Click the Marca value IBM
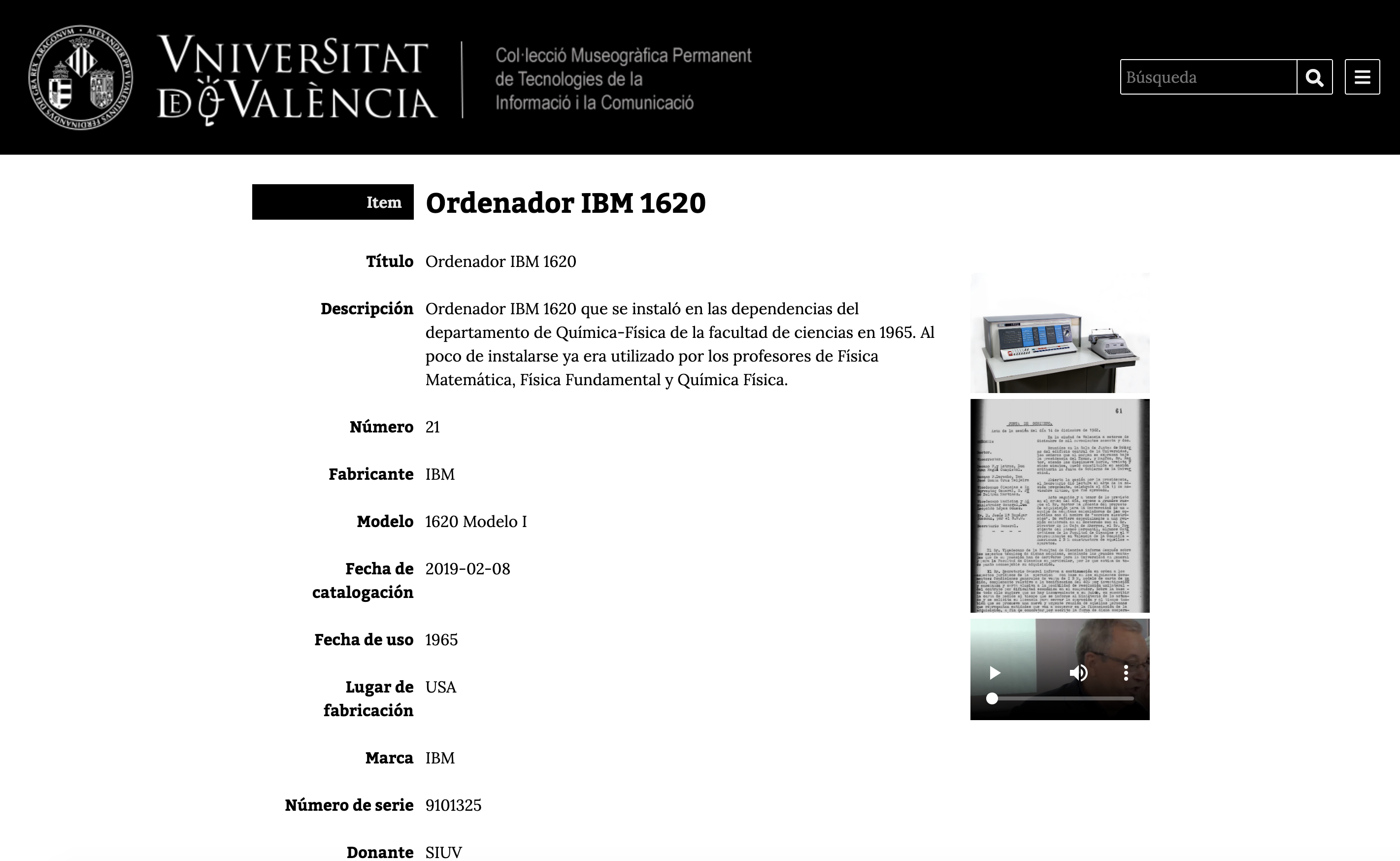 (439, 758)
